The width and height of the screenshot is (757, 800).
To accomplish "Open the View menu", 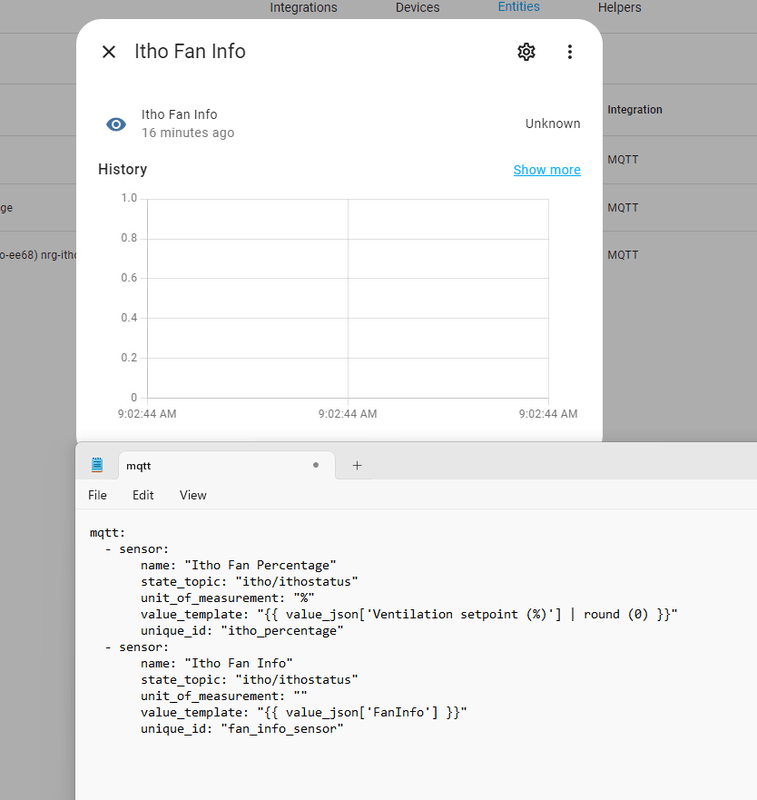I will pyautogui.click(x=193, y=495).
